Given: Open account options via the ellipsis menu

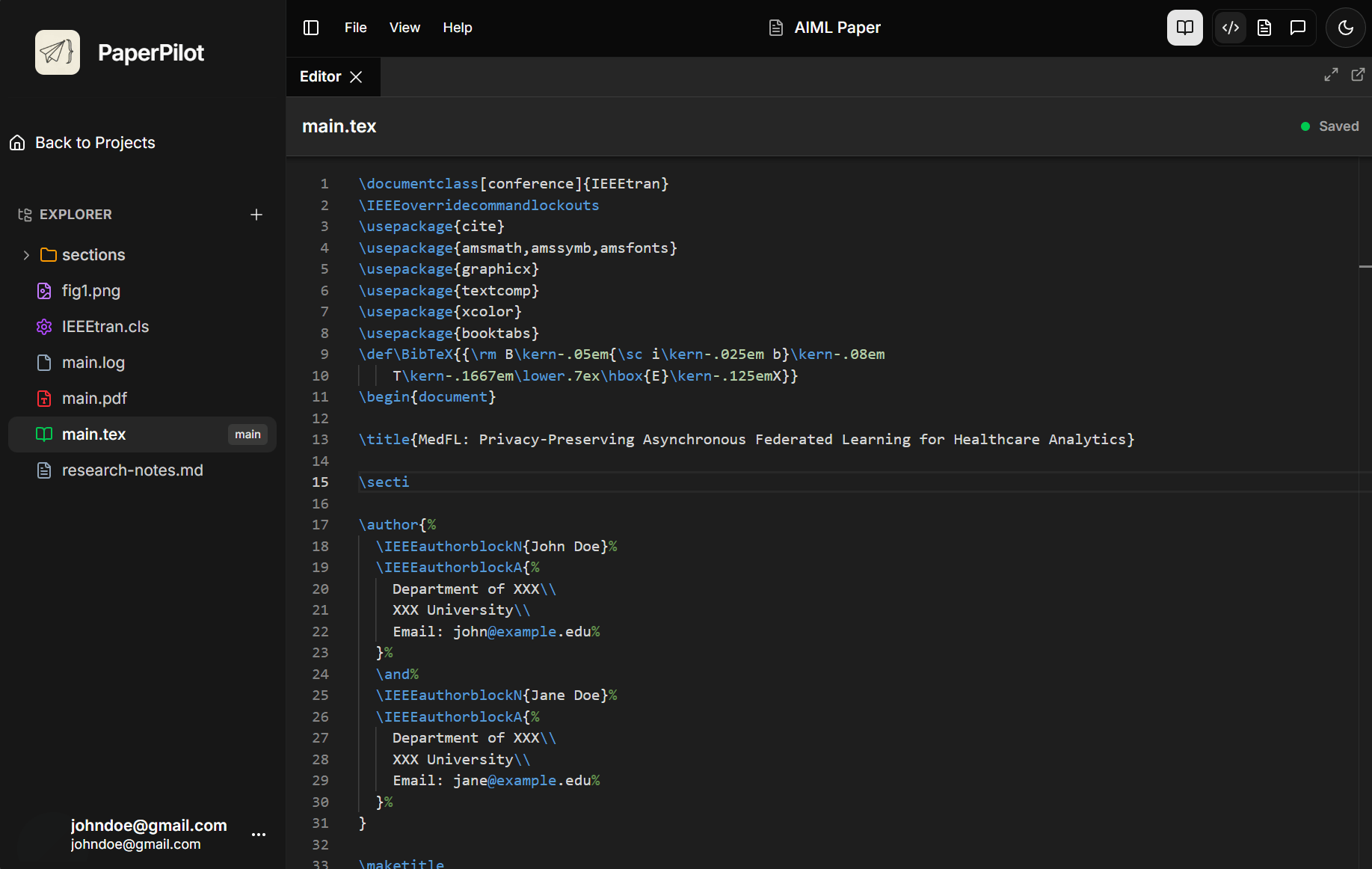Looking at the screenshot, I should tap(259, 835).
